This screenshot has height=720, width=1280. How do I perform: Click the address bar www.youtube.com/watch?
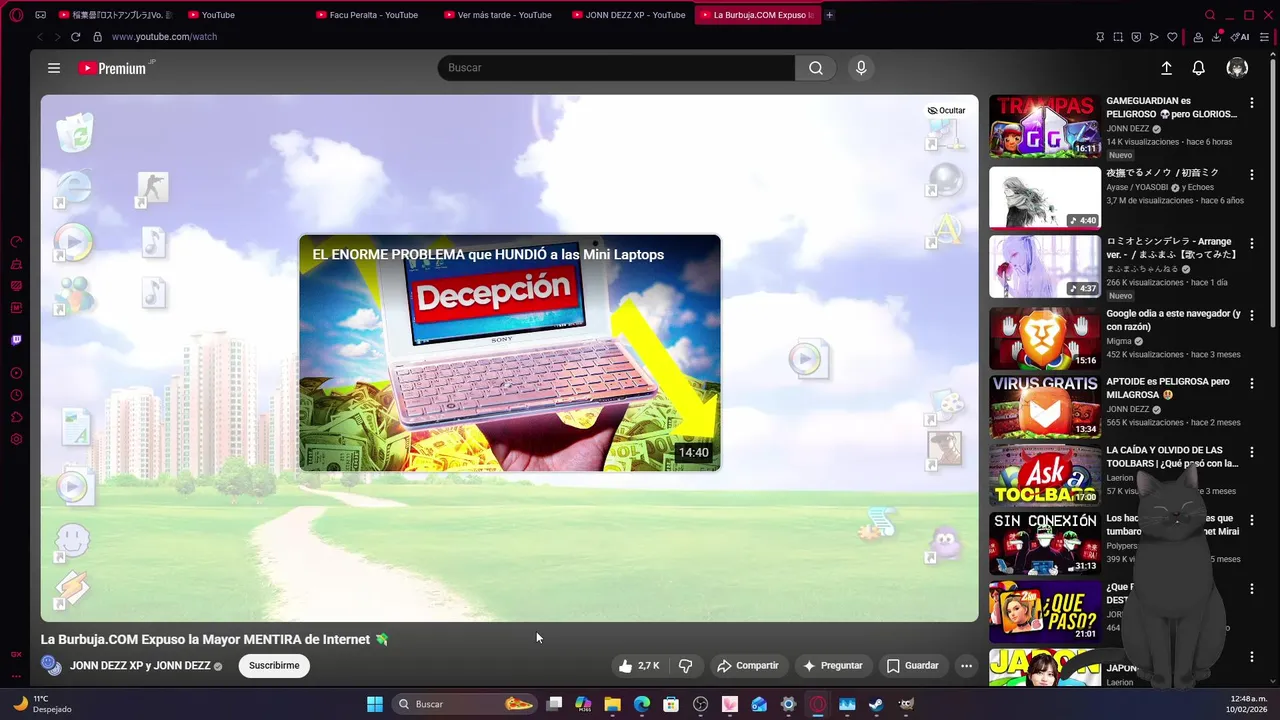(x=164, y=37)
